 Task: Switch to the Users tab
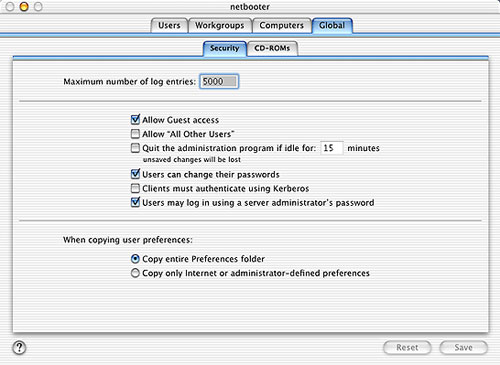(169, 26)
